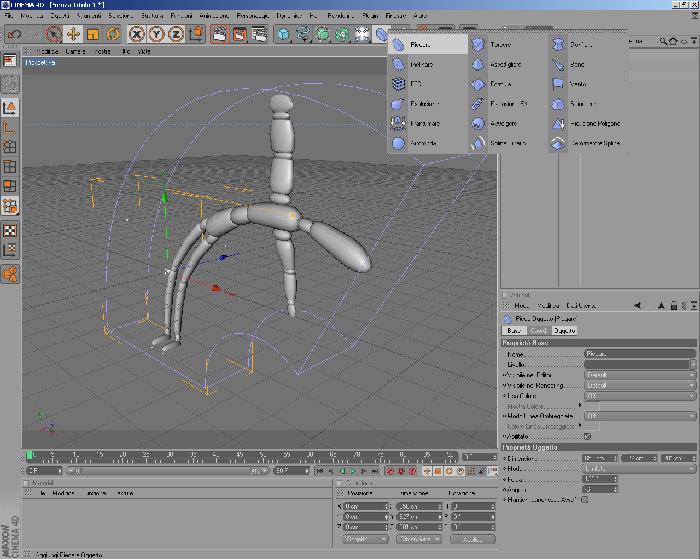700x560 pixels.
Task: Open the Dimensione dropdown in Coordinates
Action: 418,539
